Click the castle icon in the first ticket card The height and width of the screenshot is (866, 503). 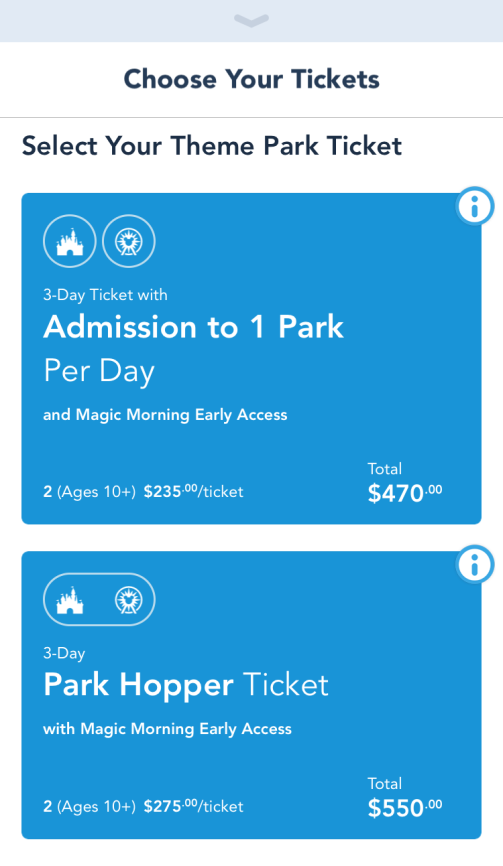70,241
